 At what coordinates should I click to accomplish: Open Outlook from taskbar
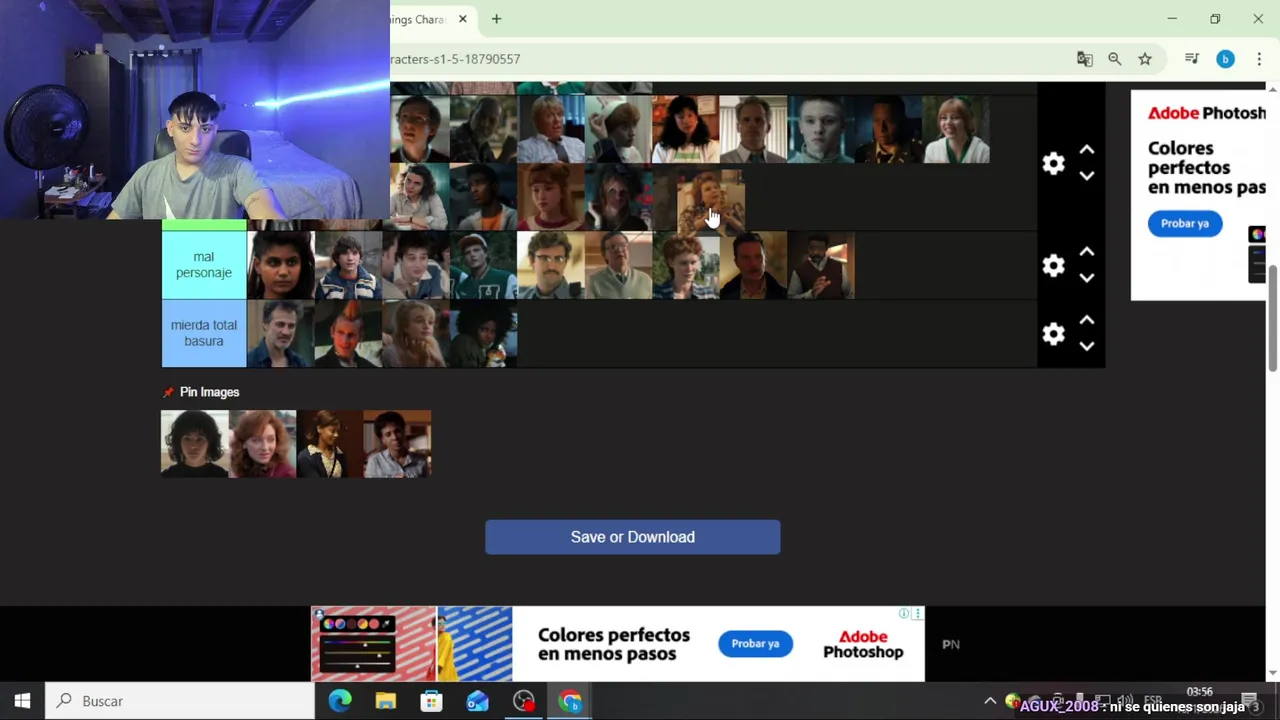(478, 701)
